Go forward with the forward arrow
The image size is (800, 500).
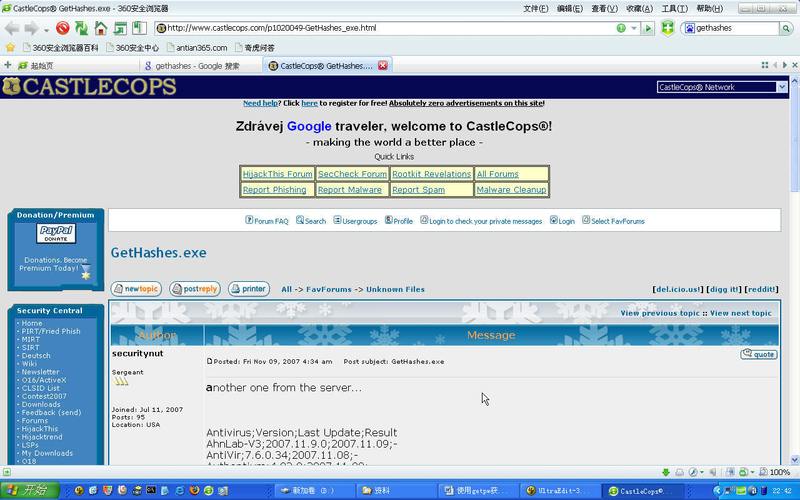[x=32, y=29]
